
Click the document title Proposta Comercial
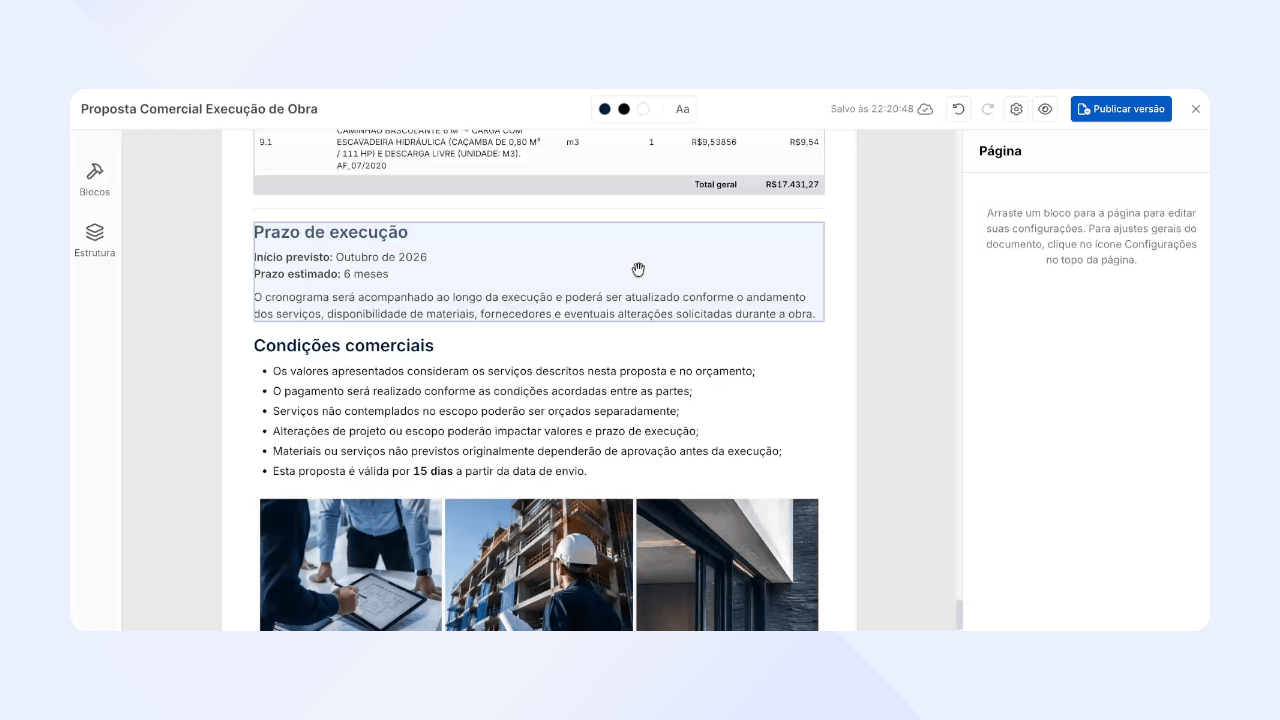point(199,109)
